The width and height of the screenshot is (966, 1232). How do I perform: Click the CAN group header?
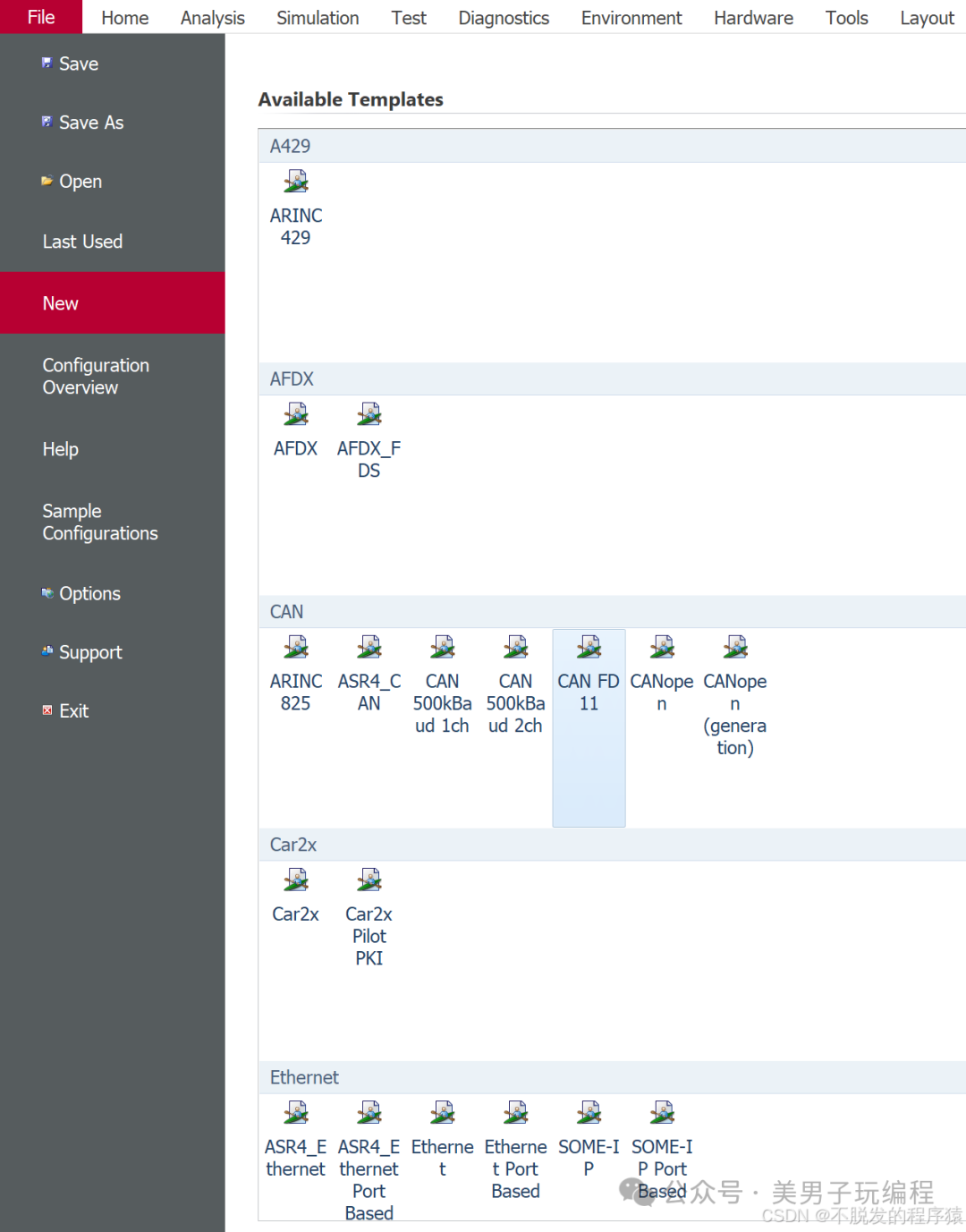612,612
